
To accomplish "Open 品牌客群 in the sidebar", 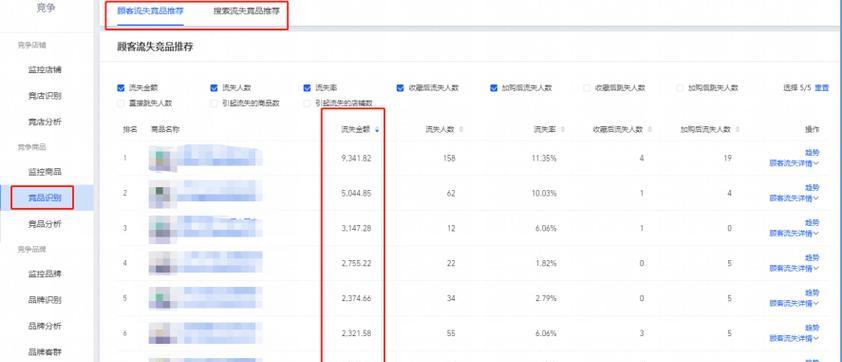I will pyautogui.click(x=45, y=352).
